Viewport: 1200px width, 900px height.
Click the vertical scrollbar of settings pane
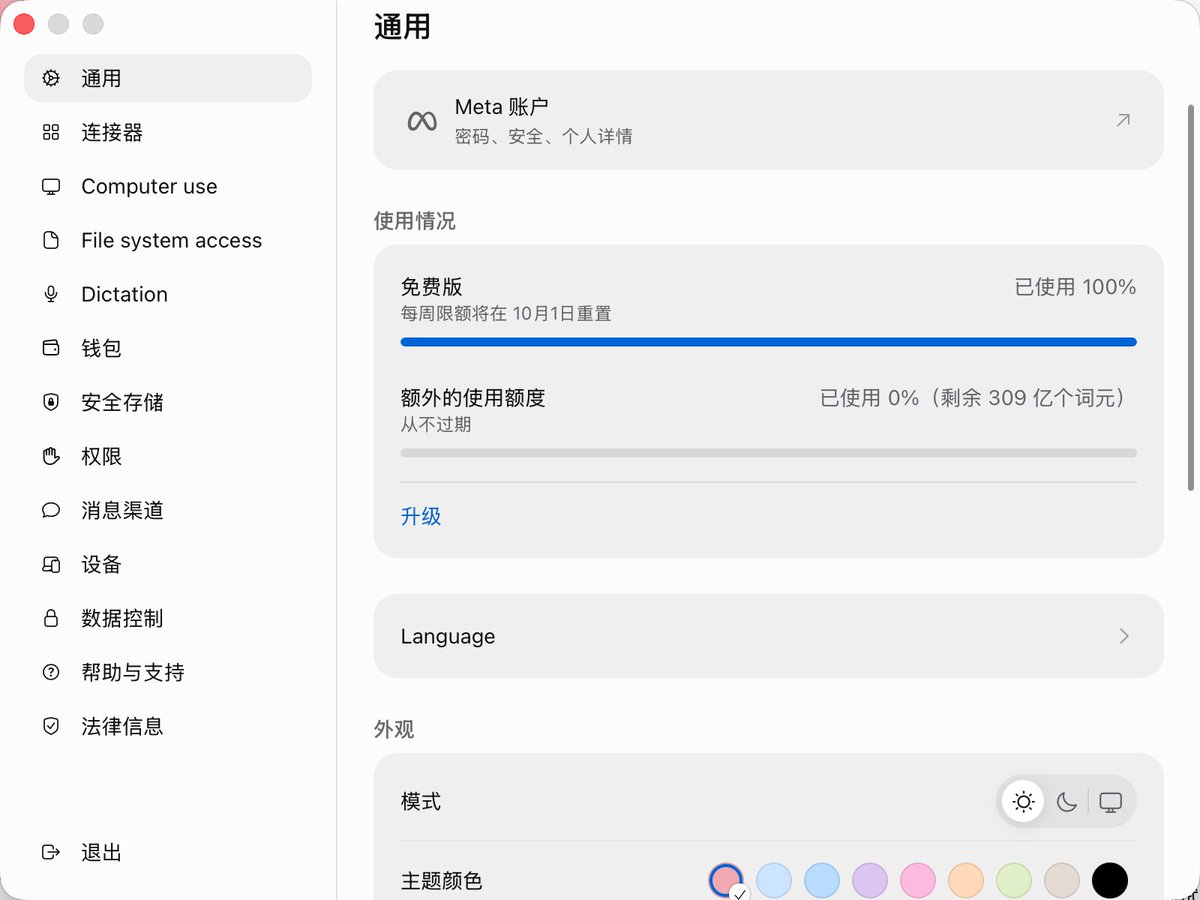click(x=1190, y=296)
